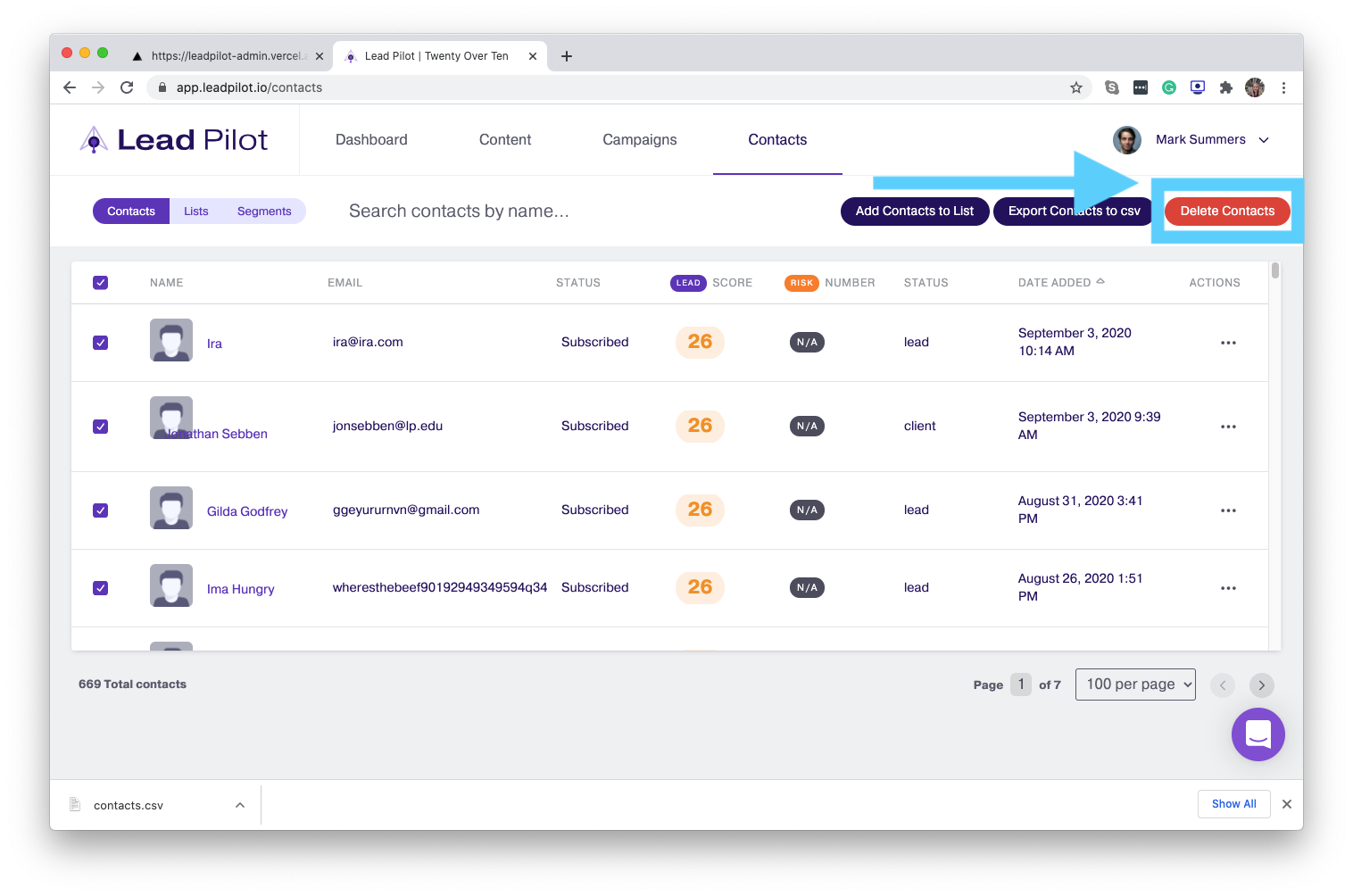Reload the page in browser
The height and width of the screenshot is (896, 1353).
[x=127, y=87]
